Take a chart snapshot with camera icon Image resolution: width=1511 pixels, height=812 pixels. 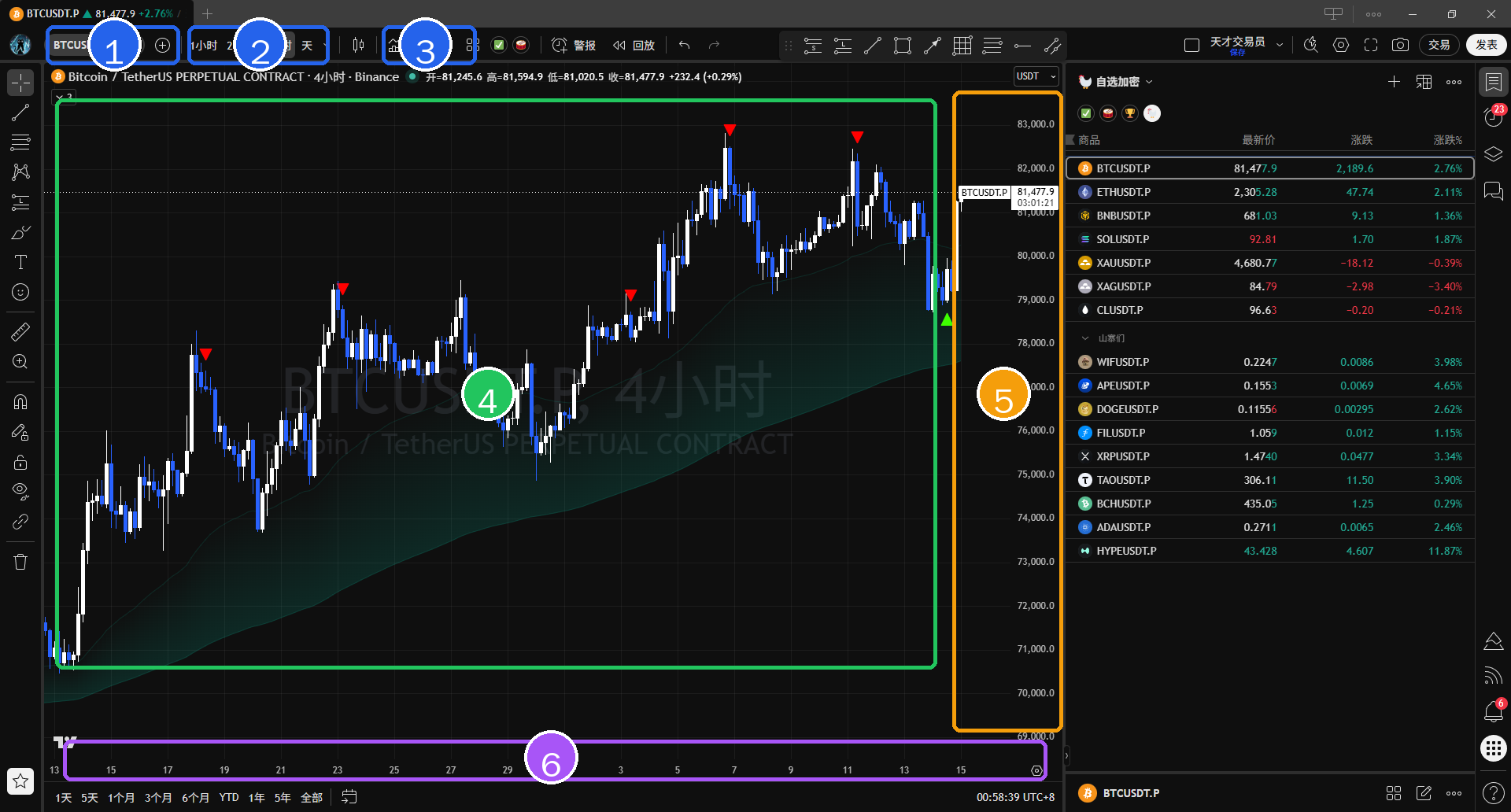click(x=1400, y=45)
